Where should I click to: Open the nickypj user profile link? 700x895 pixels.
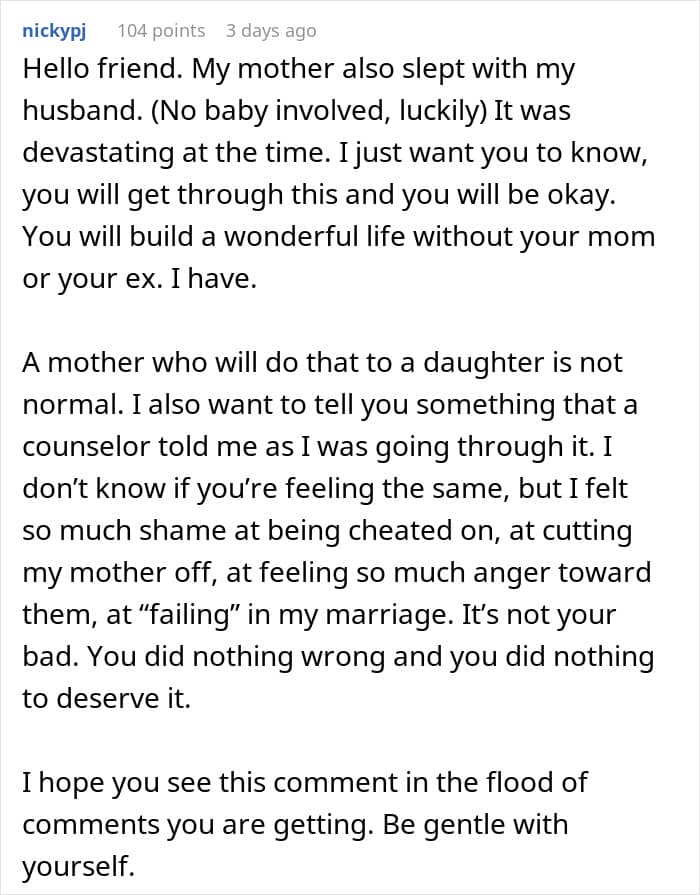point(54,31)
